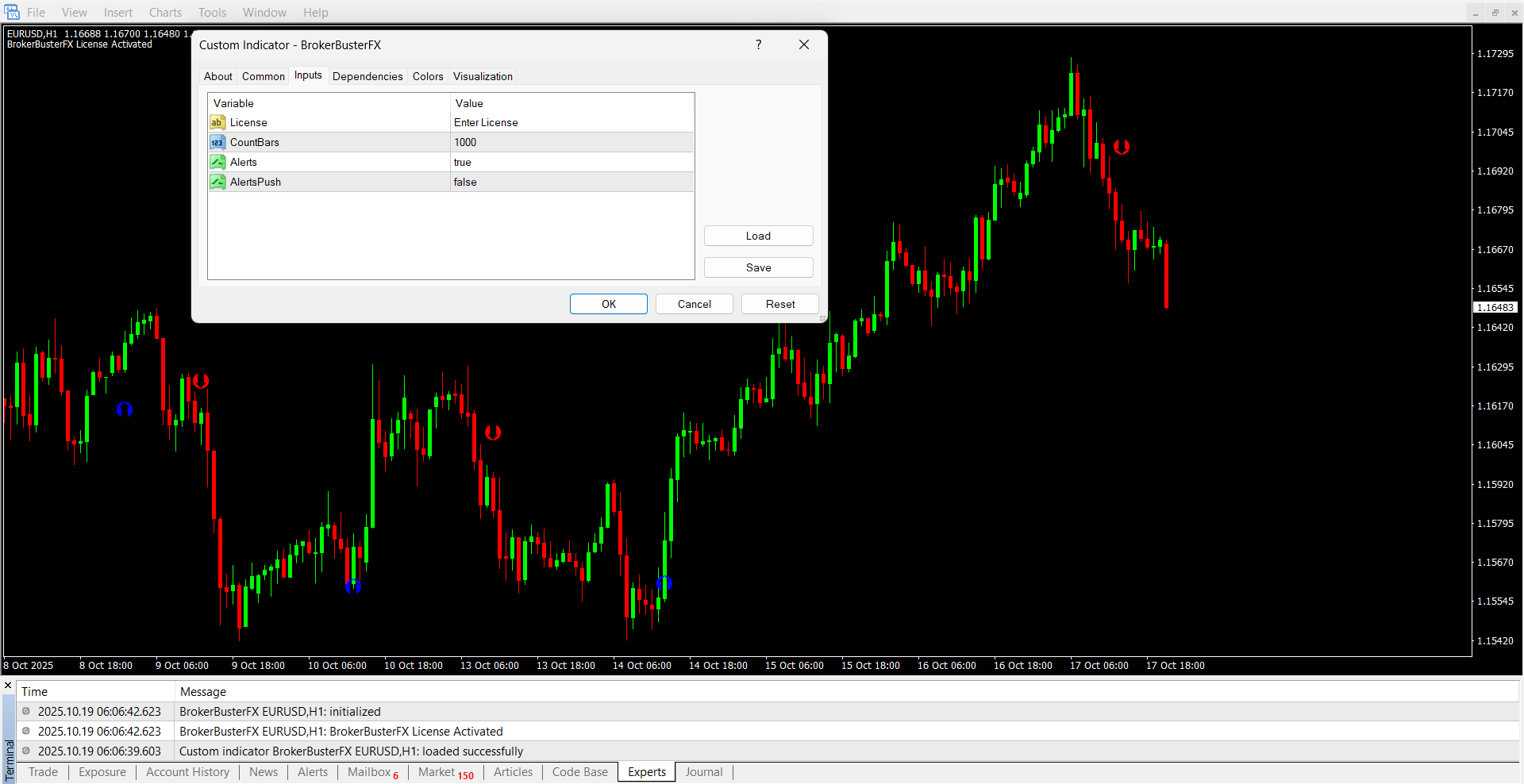This screenshot has height=784, width=1524.
Task: Click the dialog help question mark
Action: point(759,44)
